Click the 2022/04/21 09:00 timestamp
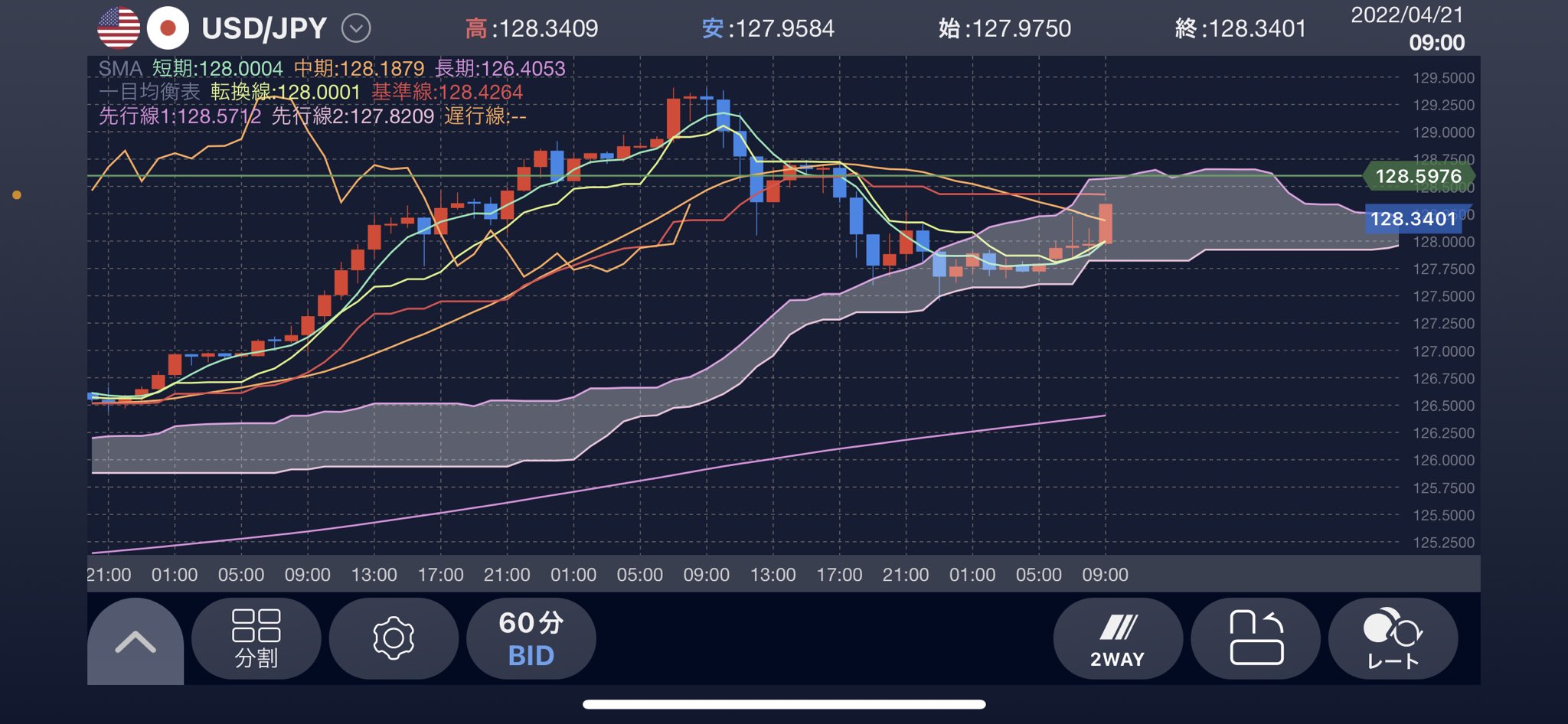This screenshot has width=1568, height=724. [x=1407, y=28]
